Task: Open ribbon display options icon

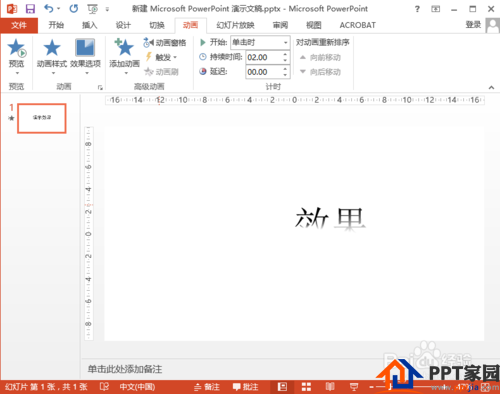Action: 435,9
